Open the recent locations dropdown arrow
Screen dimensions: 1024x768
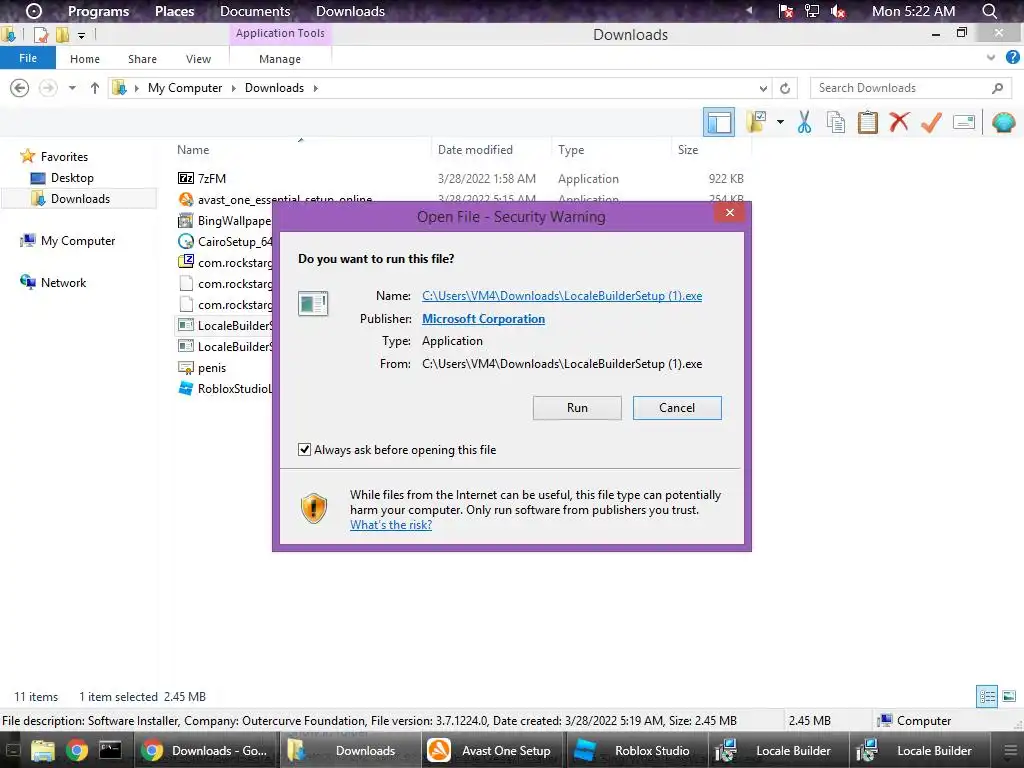(72, 88)
